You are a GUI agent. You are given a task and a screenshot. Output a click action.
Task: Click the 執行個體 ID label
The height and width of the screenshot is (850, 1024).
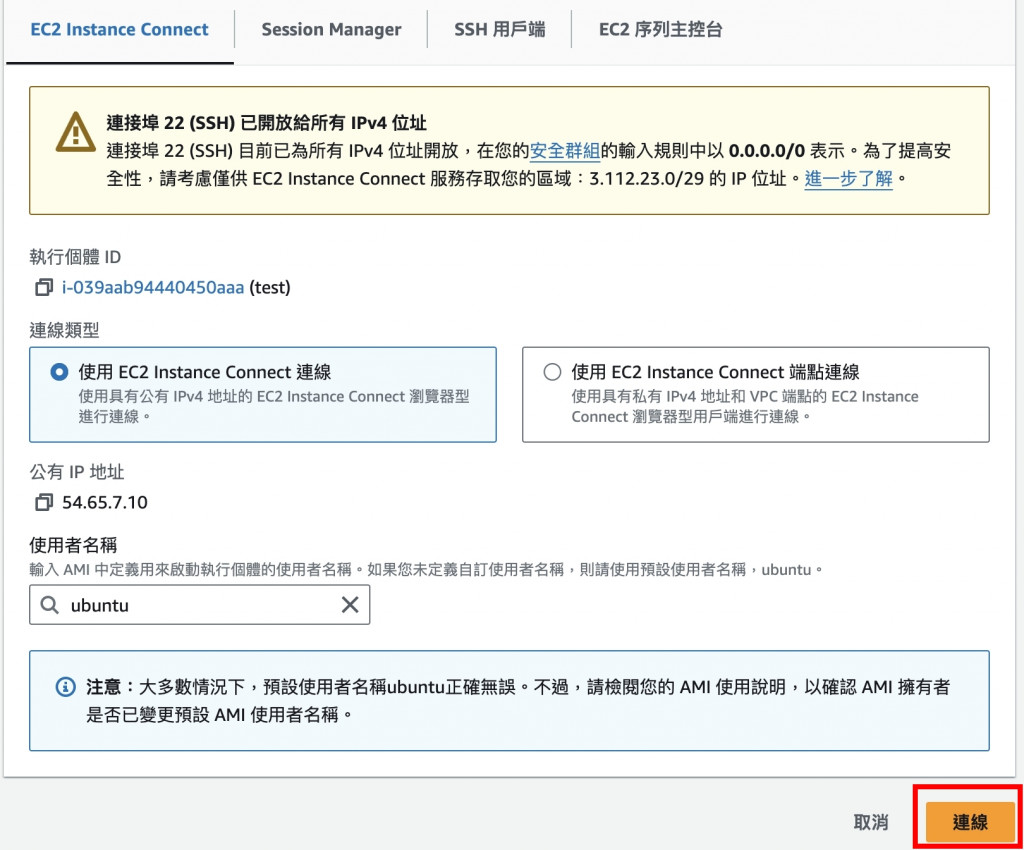pos(75,257)
